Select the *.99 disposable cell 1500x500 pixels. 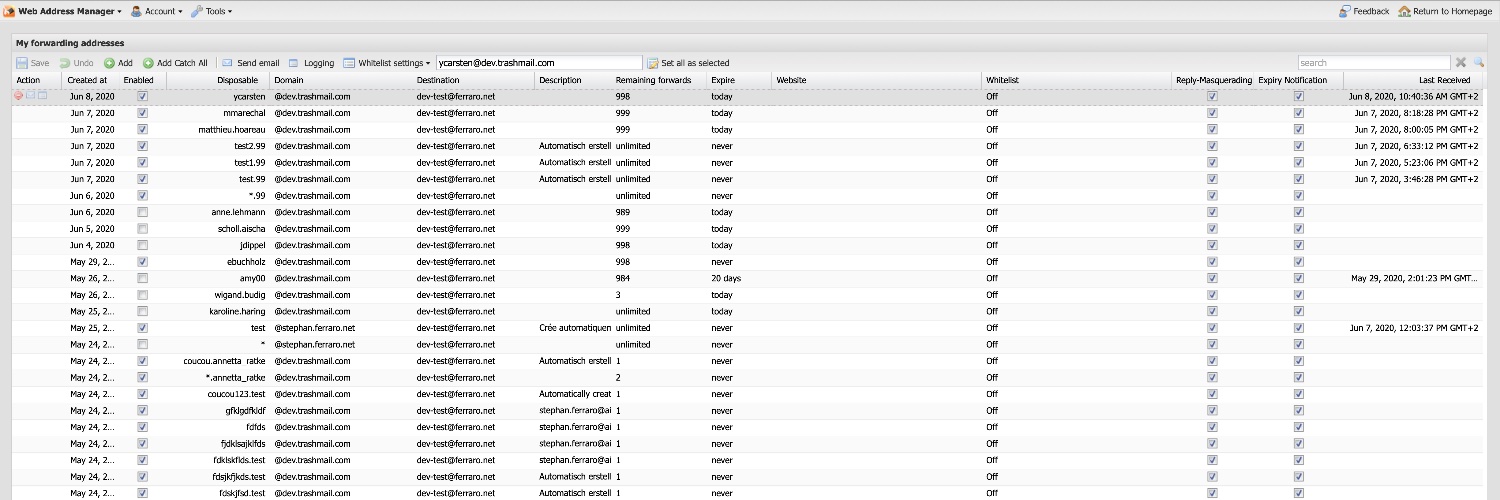click(x=258, y=196)
